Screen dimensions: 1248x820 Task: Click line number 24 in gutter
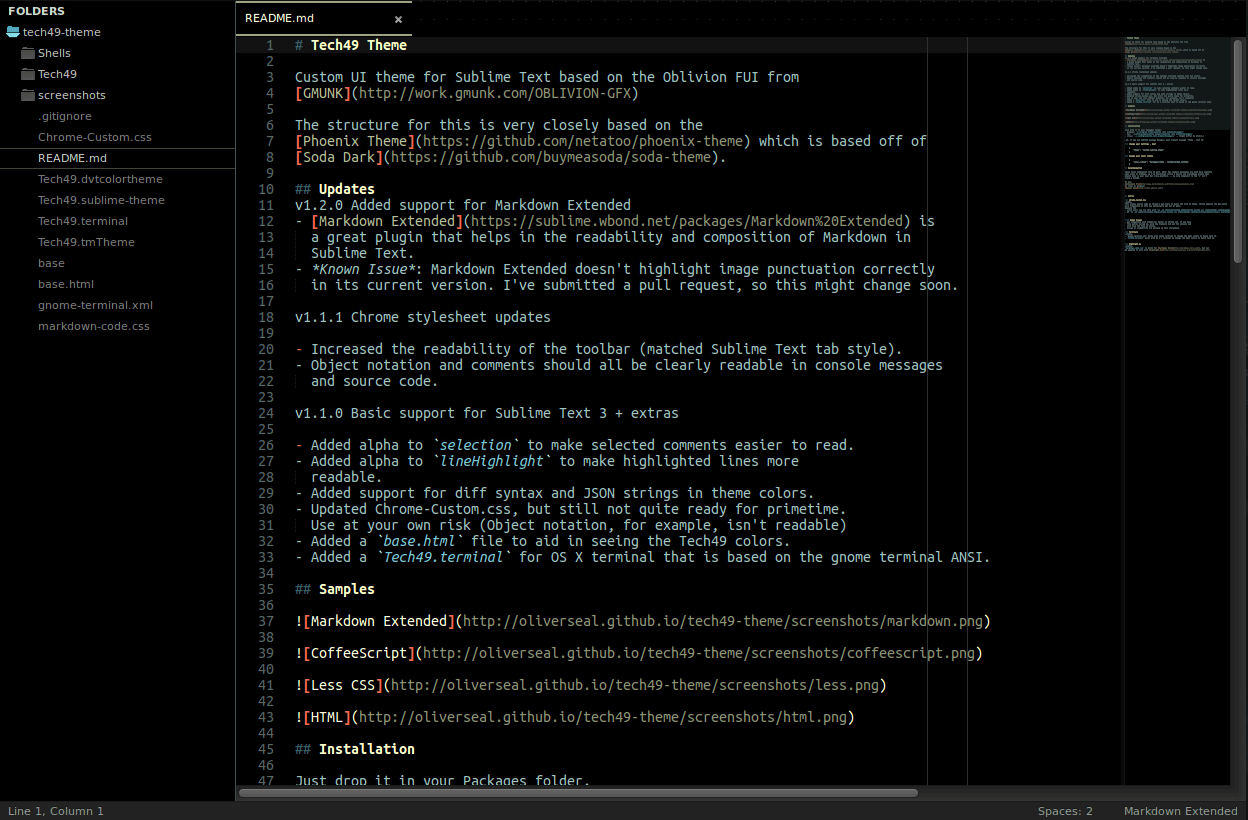click(265, 413)
